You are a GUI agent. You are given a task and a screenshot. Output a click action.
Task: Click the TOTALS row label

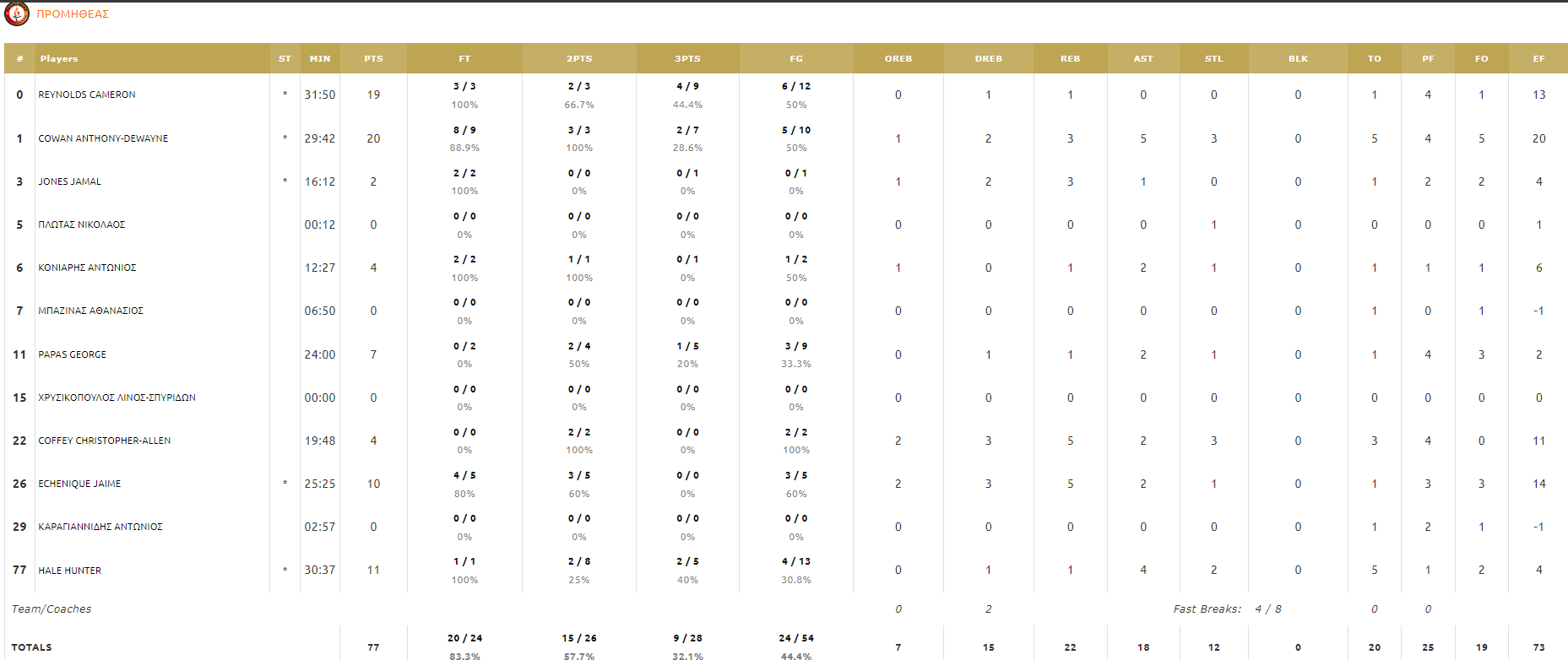[x=32, y=647]
